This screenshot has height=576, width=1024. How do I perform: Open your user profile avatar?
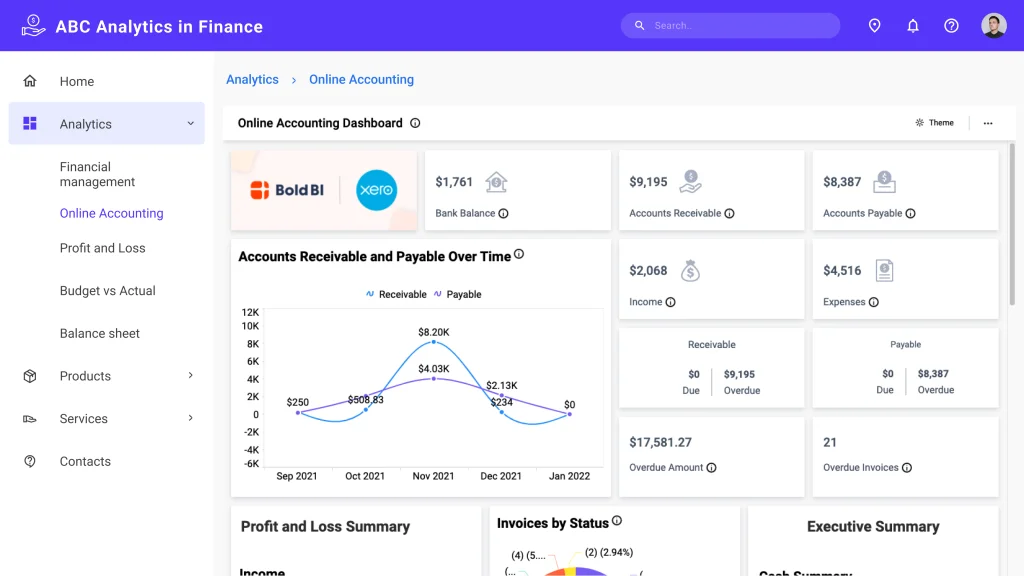pos(993,25)
